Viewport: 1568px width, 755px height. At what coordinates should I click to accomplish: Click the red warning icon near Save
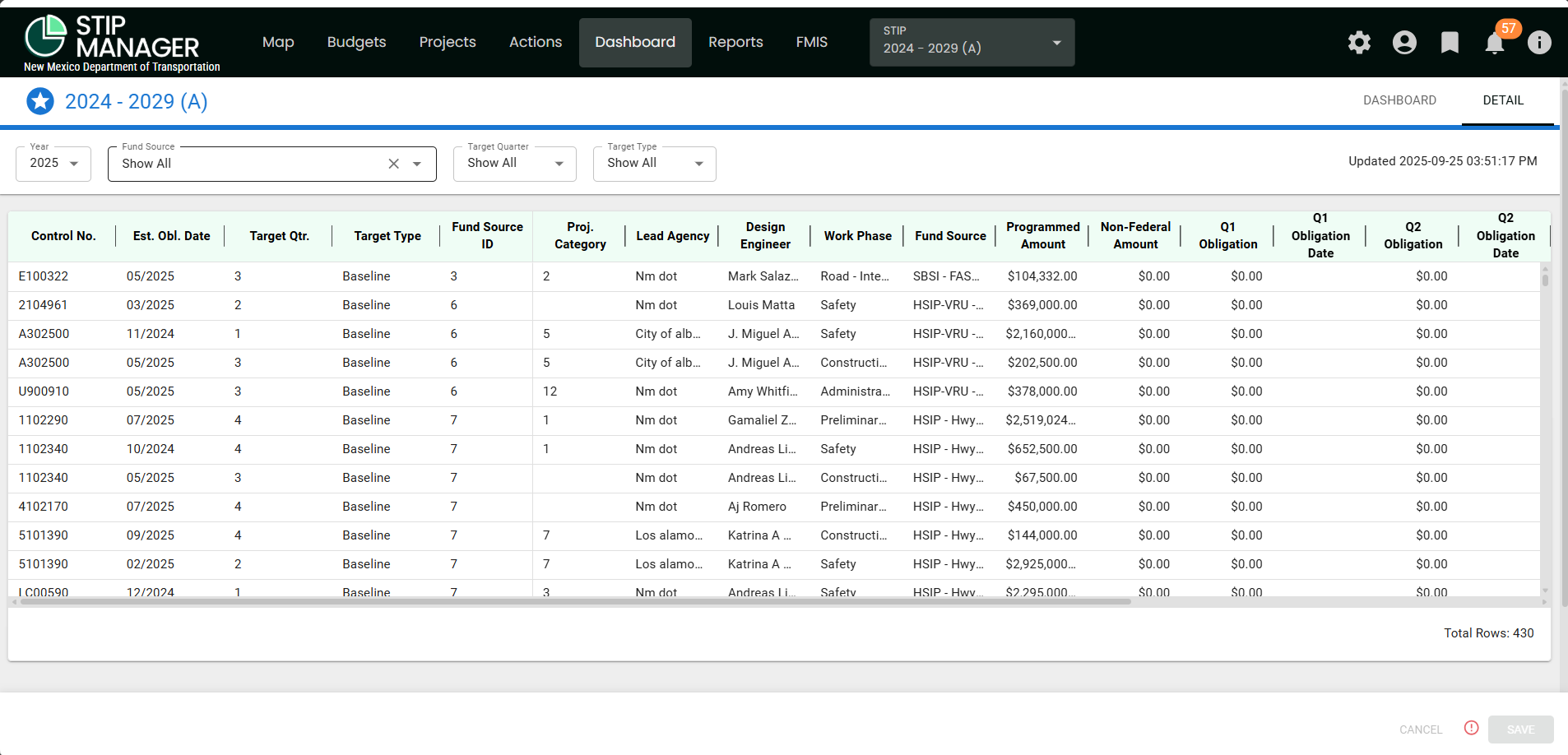(1472, 728)
